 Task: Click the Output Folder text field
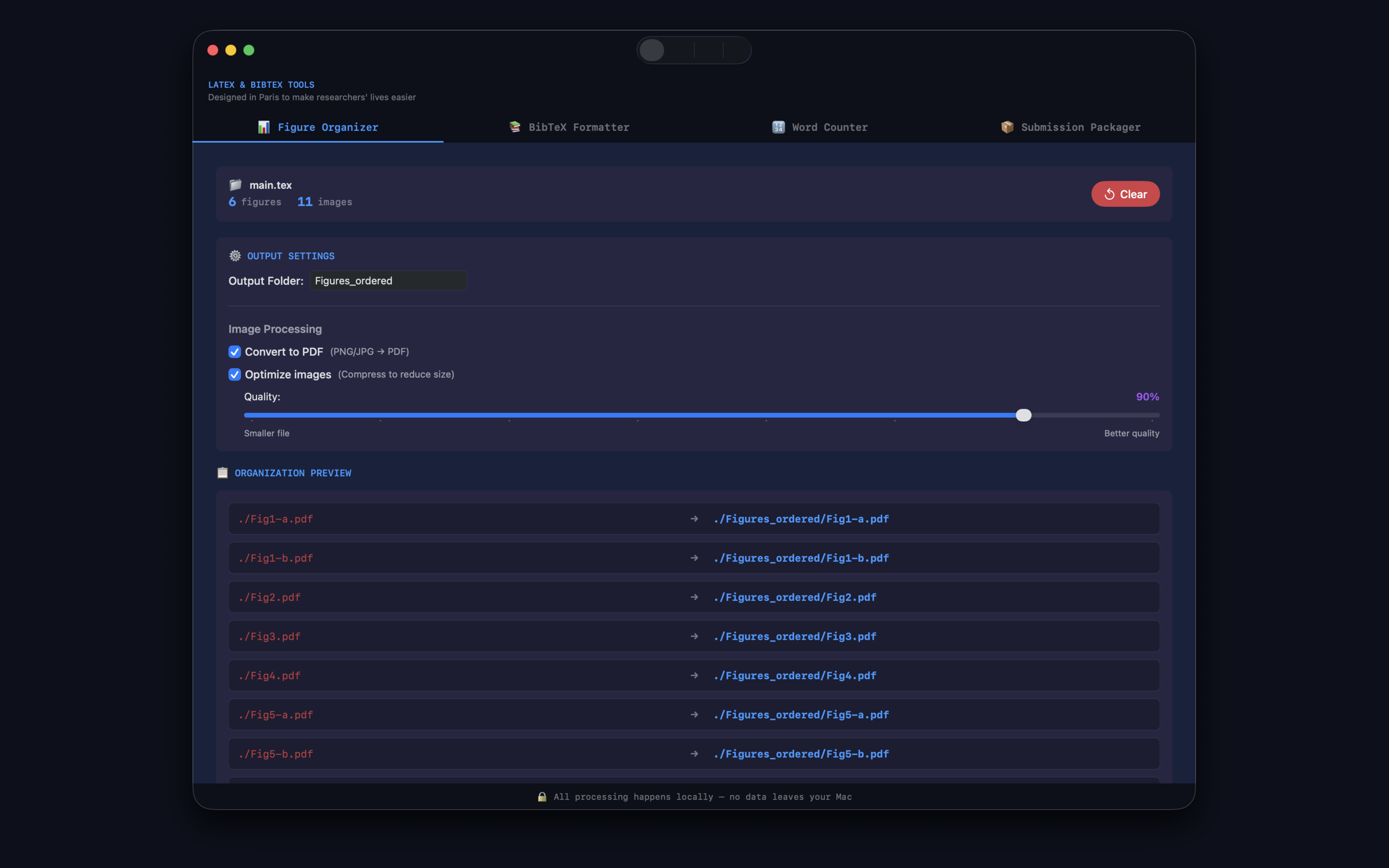pyautogui.click(x=389, y=281)
